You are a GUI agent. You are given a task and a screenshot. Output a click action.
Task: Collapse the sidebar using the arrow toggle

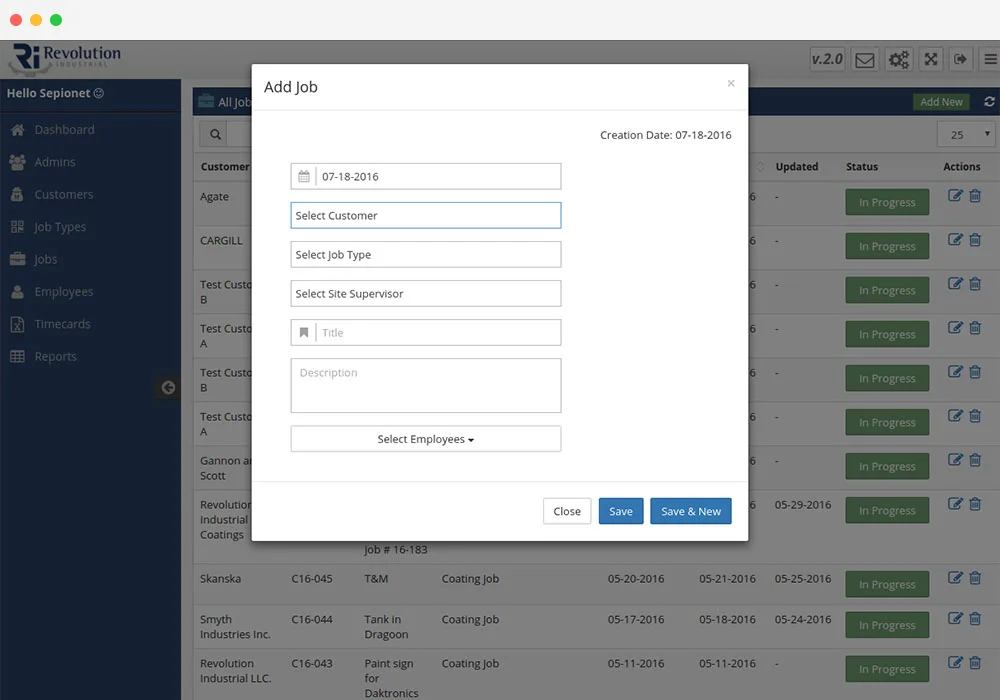coord(167,387)
